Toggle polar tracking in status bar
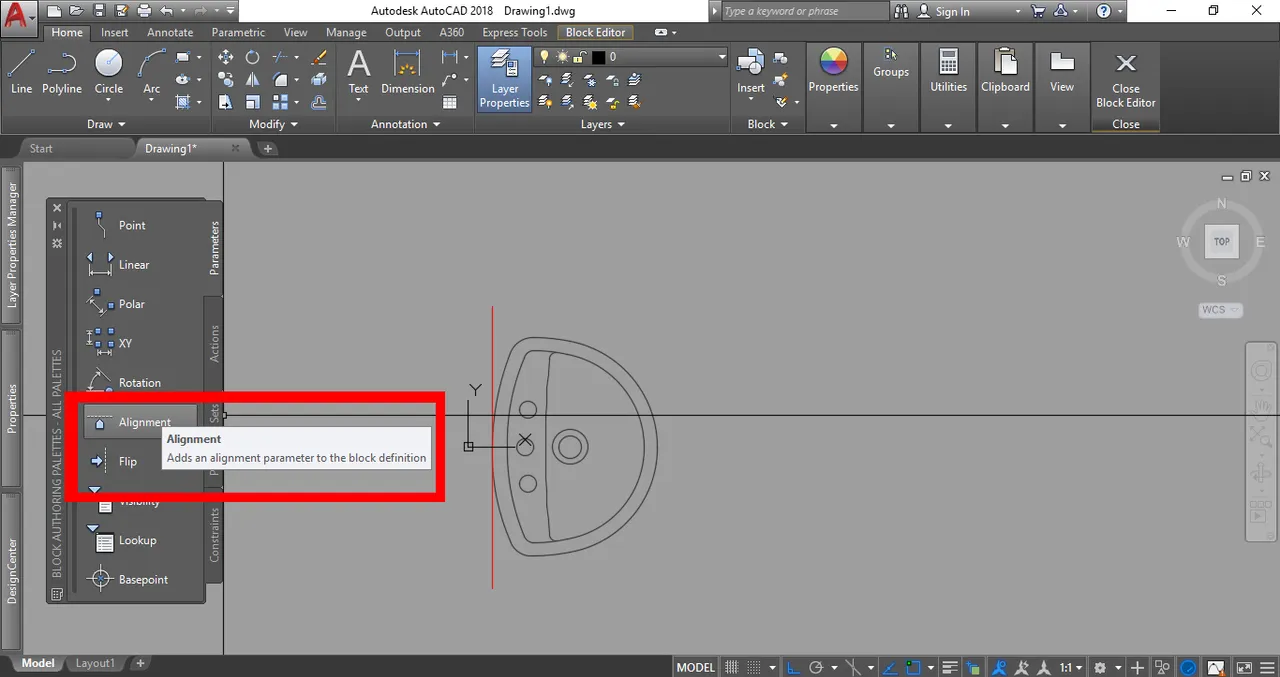The height and width of the screenshot is (677, 1280). pyautogui.click(x=816, y=667)
